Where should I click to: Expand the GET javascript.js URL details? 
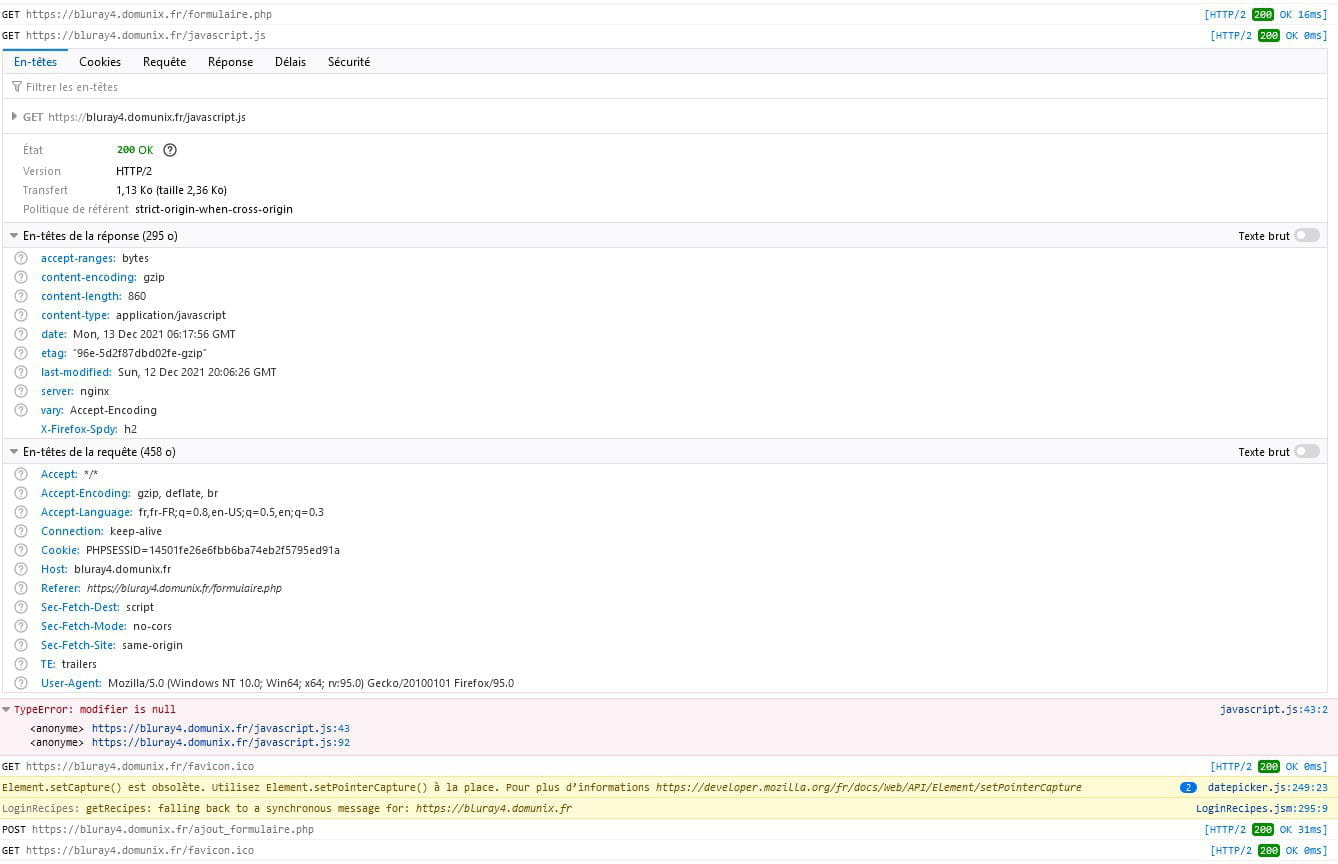tap(14, 117)
